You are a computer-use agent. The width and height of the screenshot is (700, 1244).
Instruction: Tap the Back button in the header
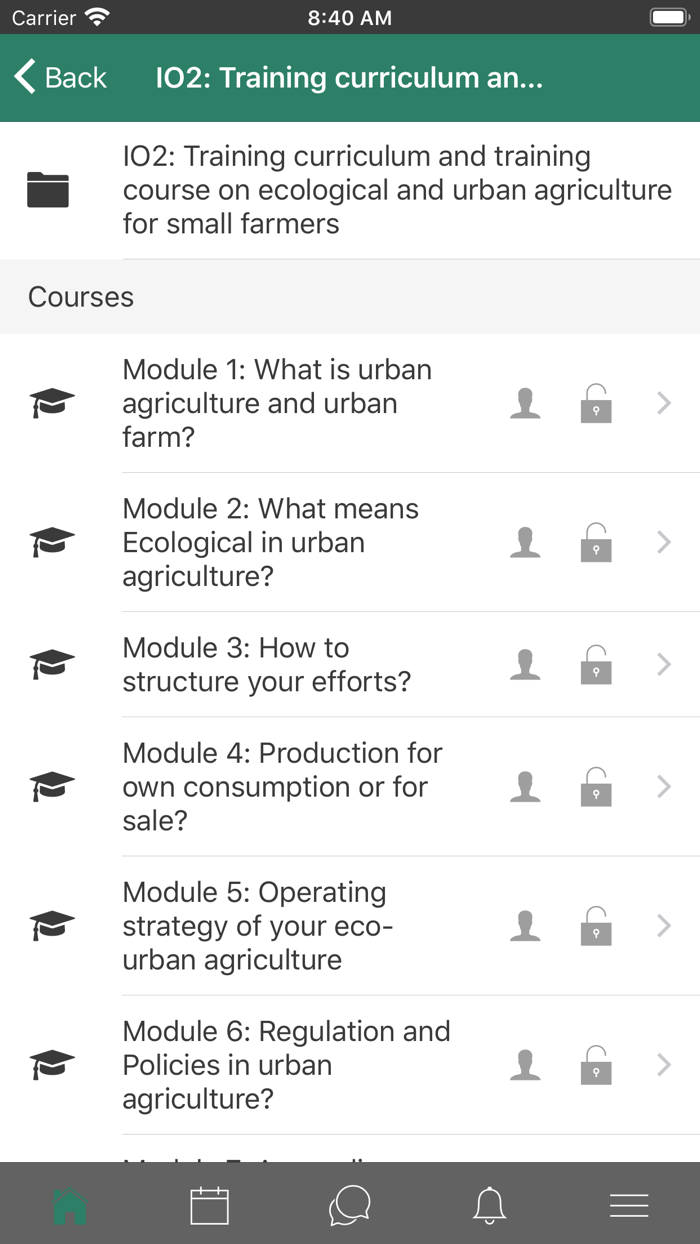coord(60,77)
